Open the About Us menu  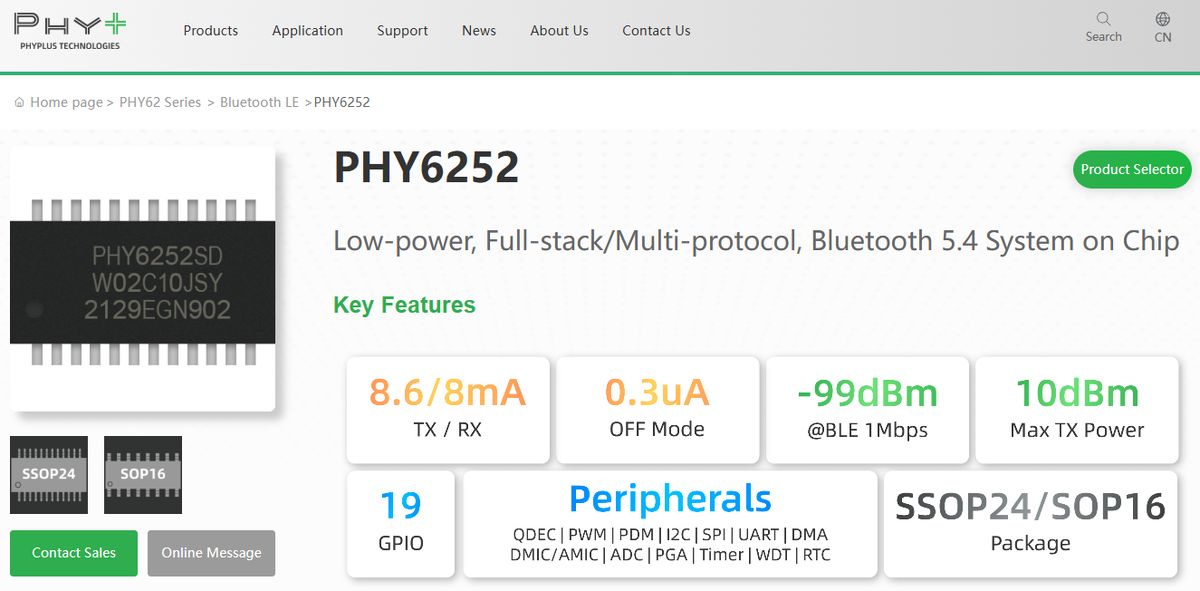[559, 31]
